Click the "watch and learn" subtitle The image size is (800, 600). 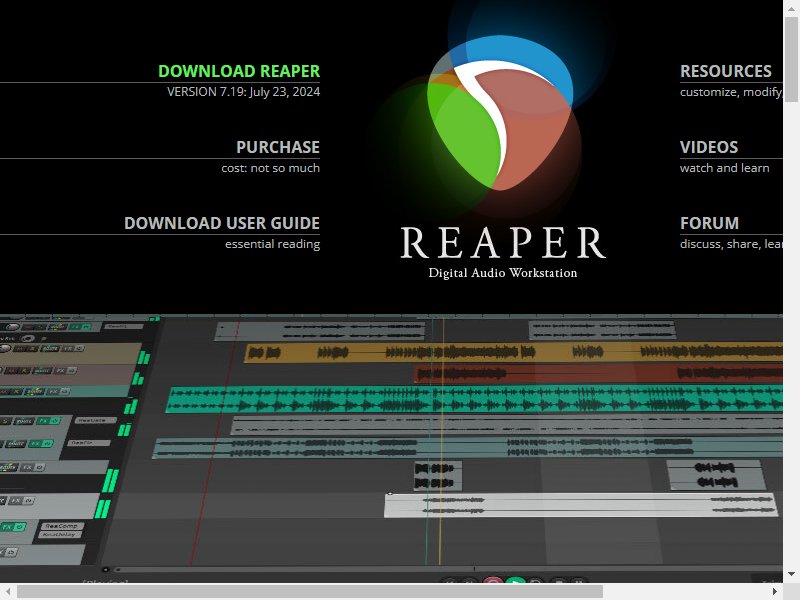724,168
